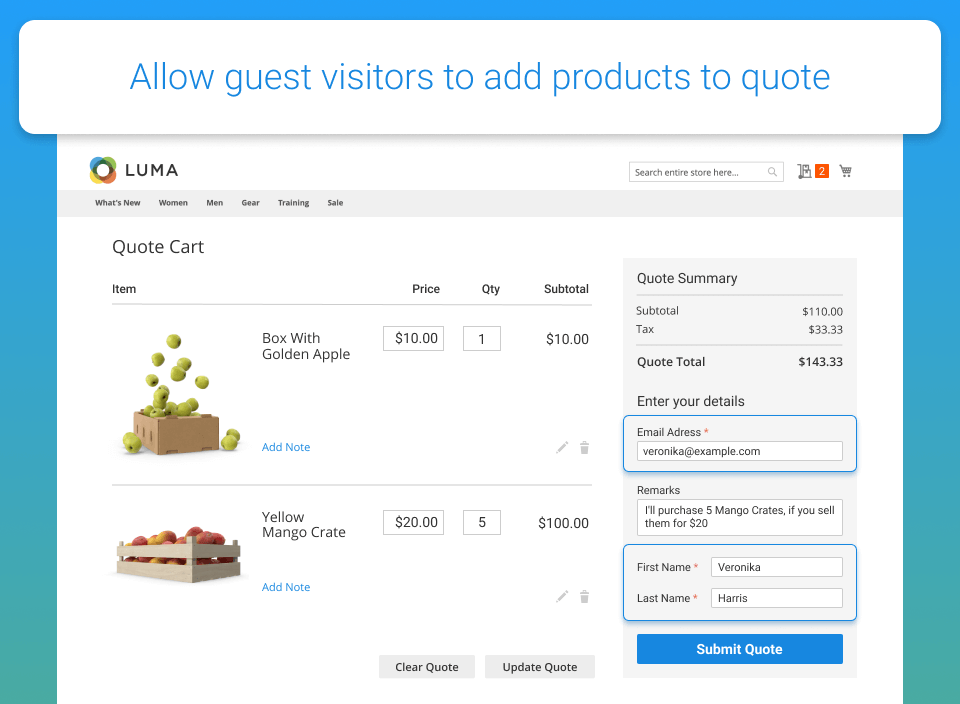Click the LUMA logo icon
Screen dimensions: 960x704
click(103, 170)
